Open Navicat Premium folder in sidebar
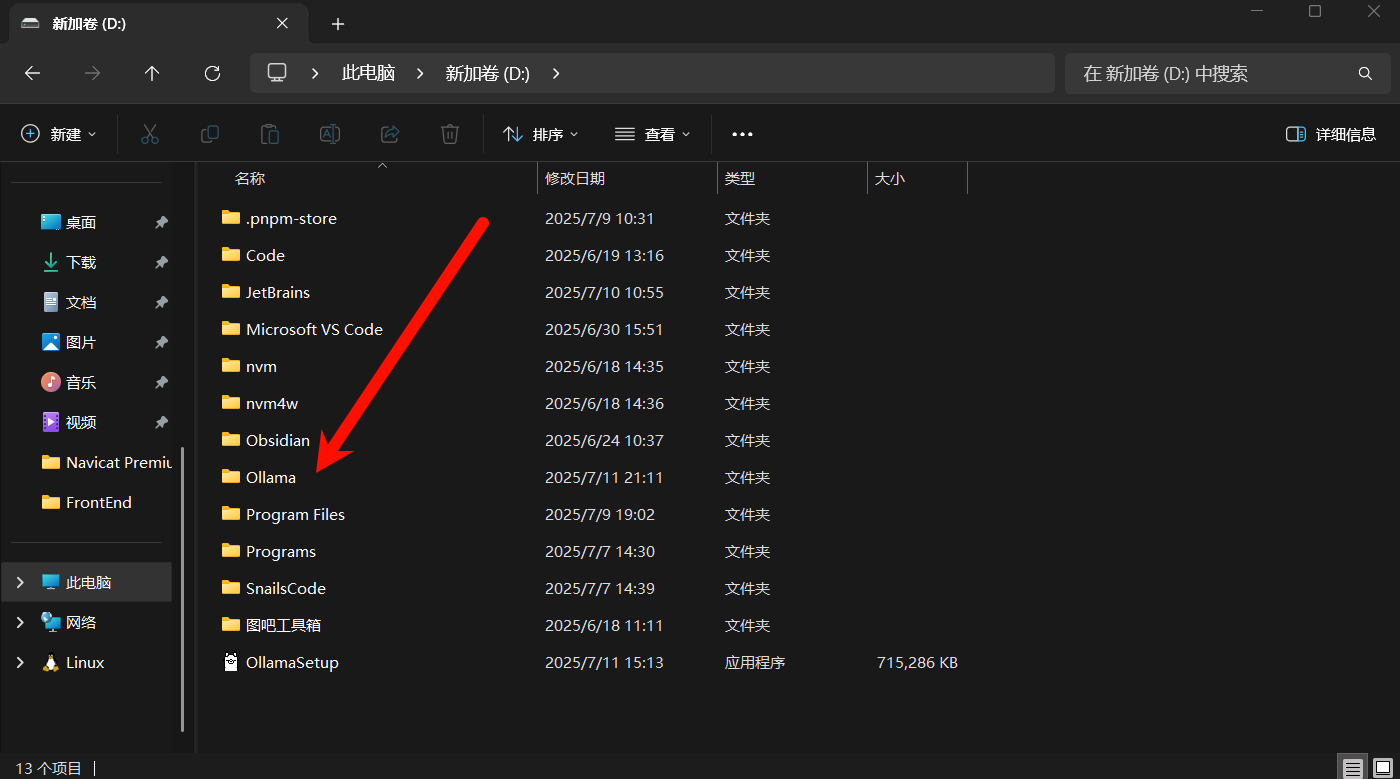Screen dimensions: 1400x779 (x=107, y=462)
